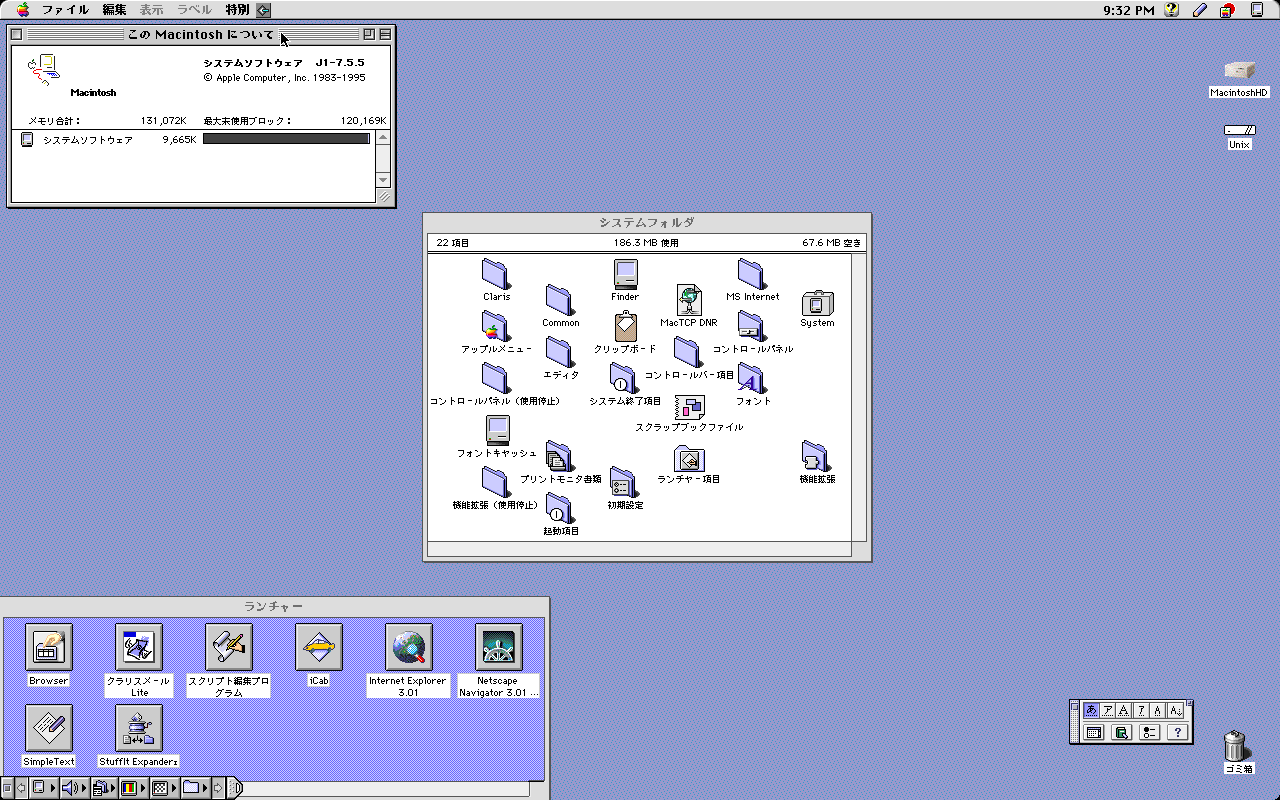The height and width of the screenshot is (800, 1280).
Task: Select the スクラップブックファイル icon
Action: 689,406
